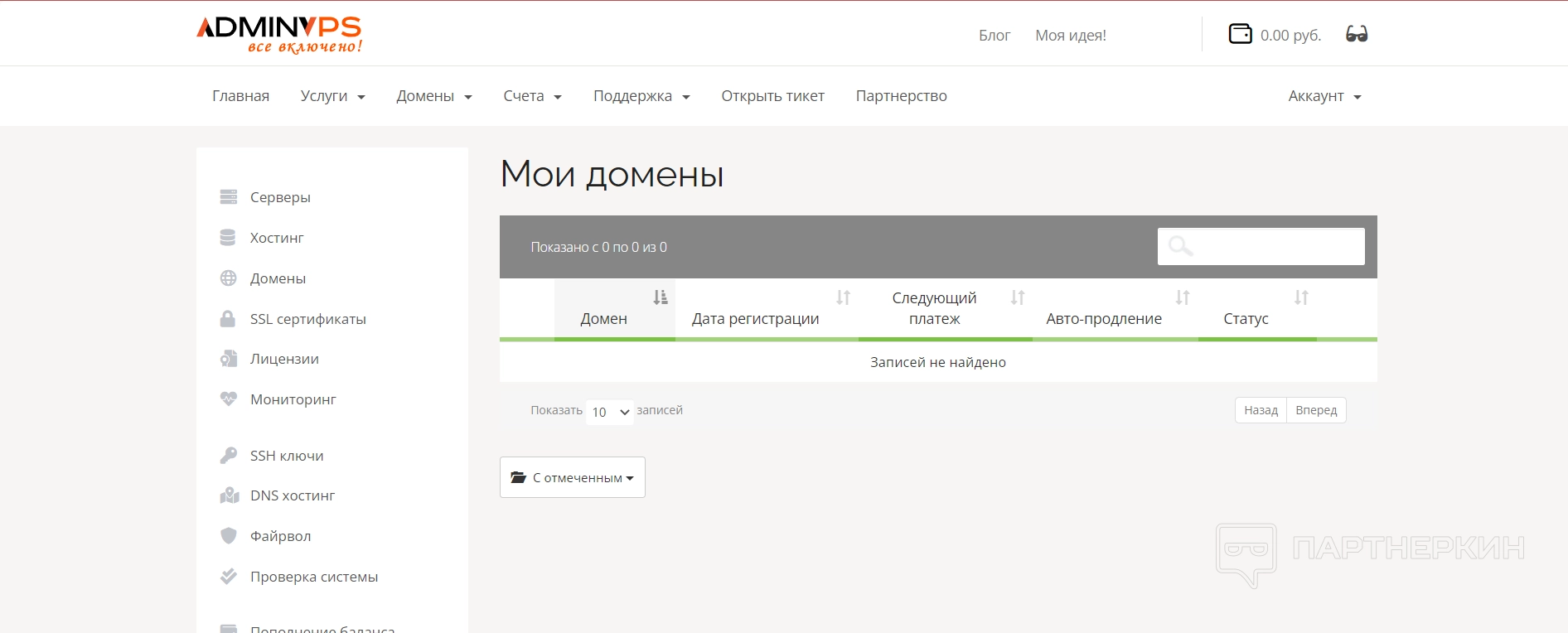Click the magnifier icon in search box
This screenshot has height=633, width=1568.
pos(1180,246)
